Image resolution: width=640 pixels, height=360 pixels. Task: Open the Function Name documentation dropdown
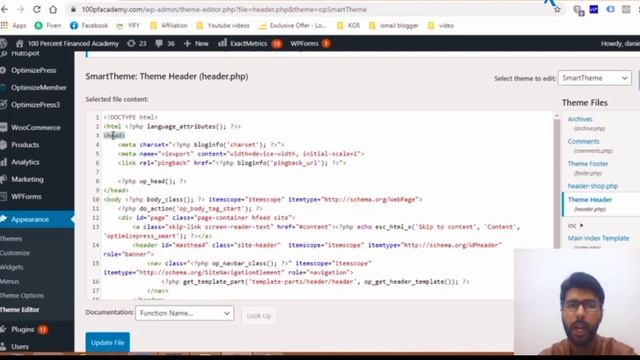click(184, 313)
